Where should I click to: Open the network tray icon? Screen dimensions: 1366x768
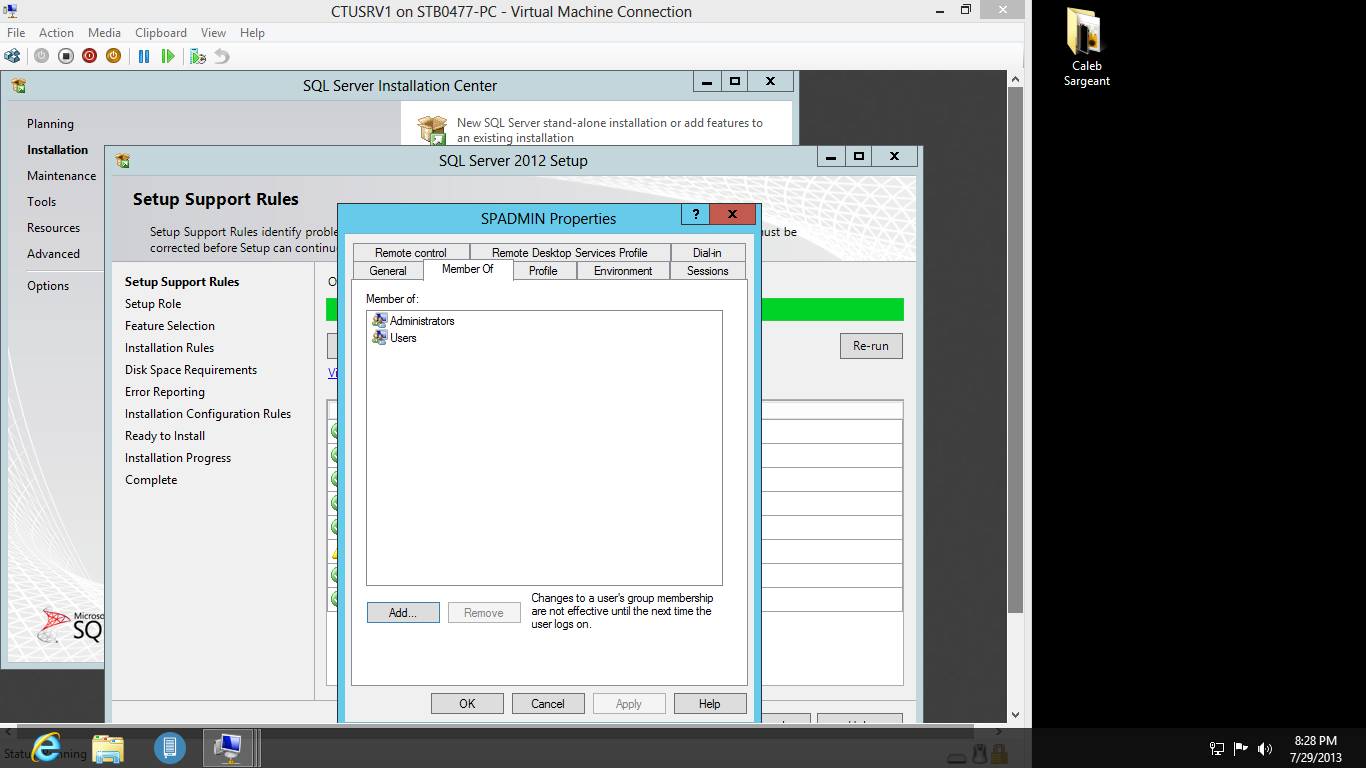pos(1217,748)
